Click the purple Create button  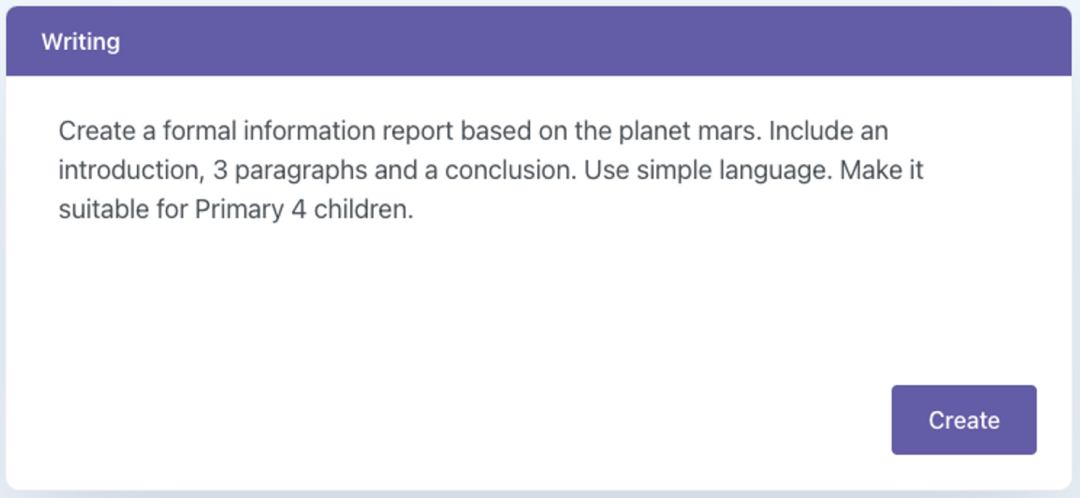pos(963,420)
